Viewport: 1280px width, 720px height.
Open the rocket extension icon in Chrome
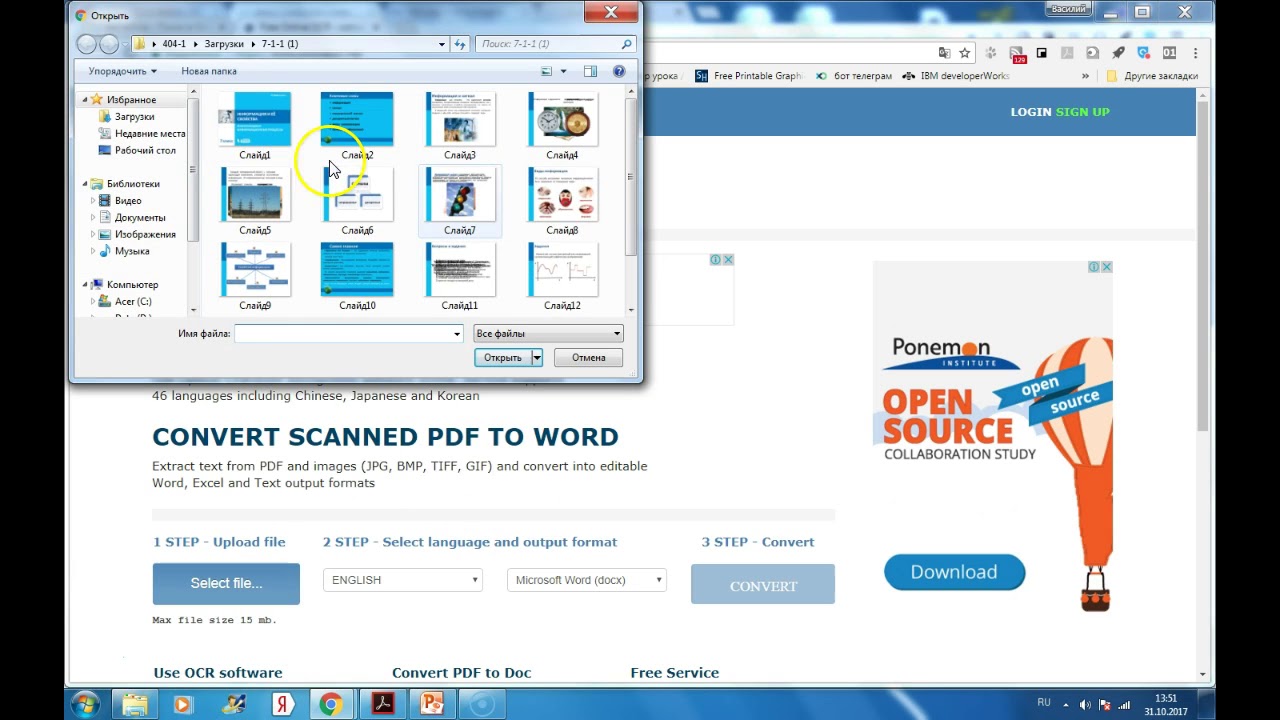(x=1118, y=53)
